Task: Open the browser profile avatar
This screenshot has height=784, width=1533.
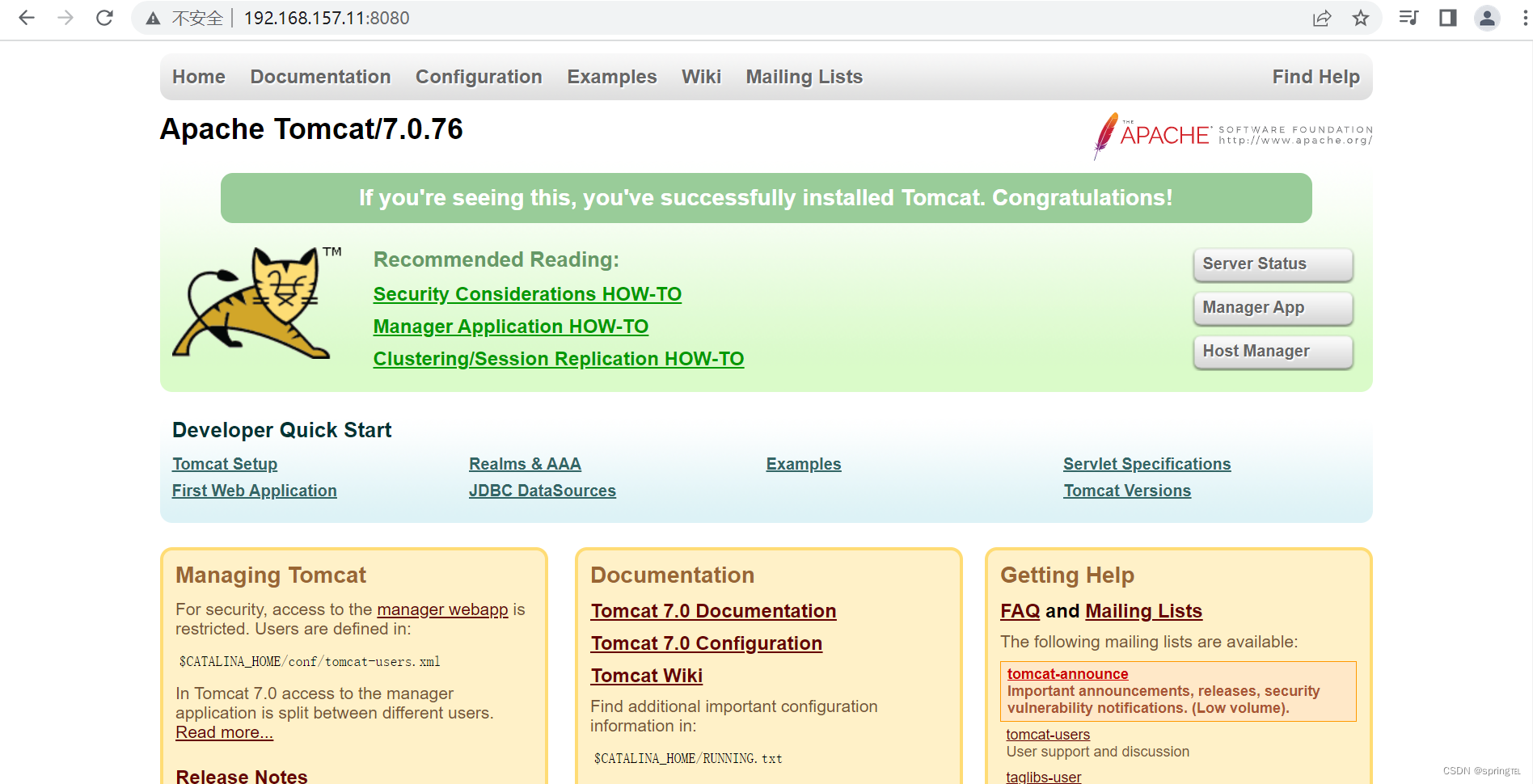Action: (x=1487, y=18)
